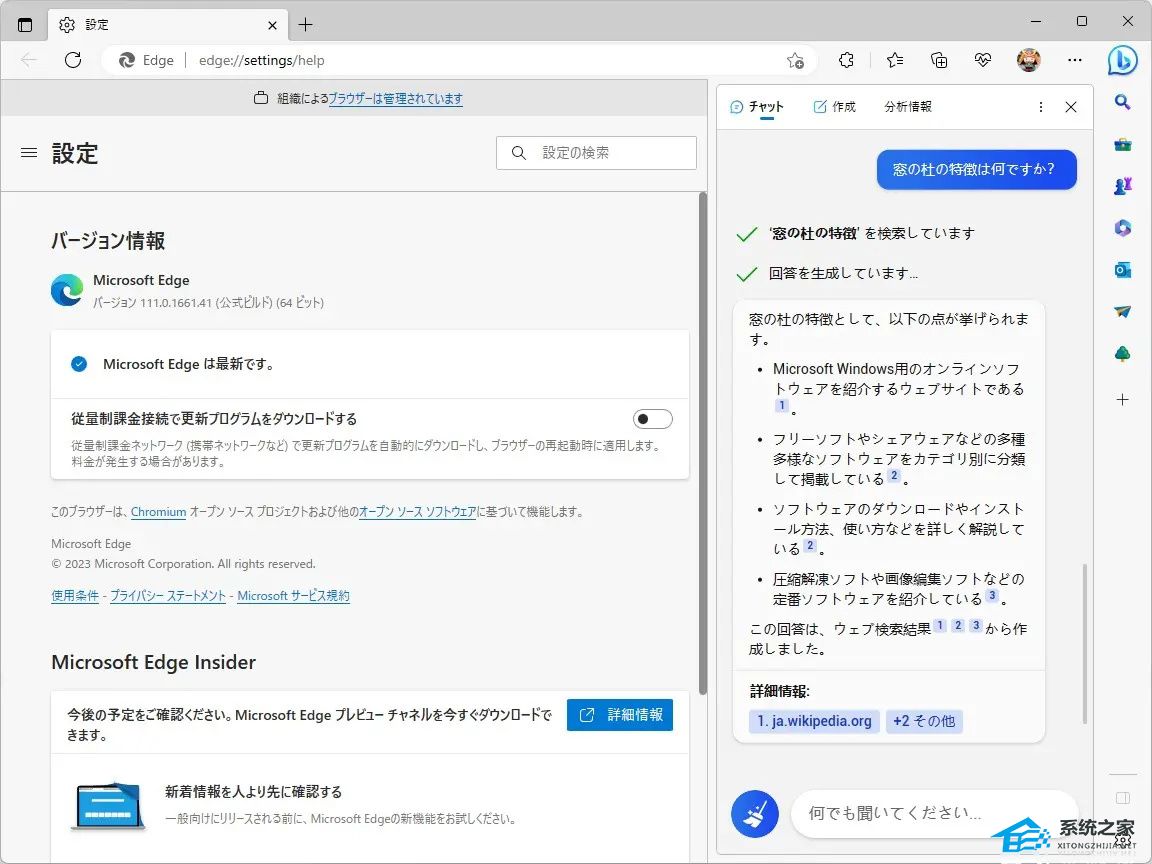Image resolution: width=1152 pixels, height=864 pixels.
Task: Refresh the page with the reload icon
Action: pyautogui.click(x=73, y=60)
